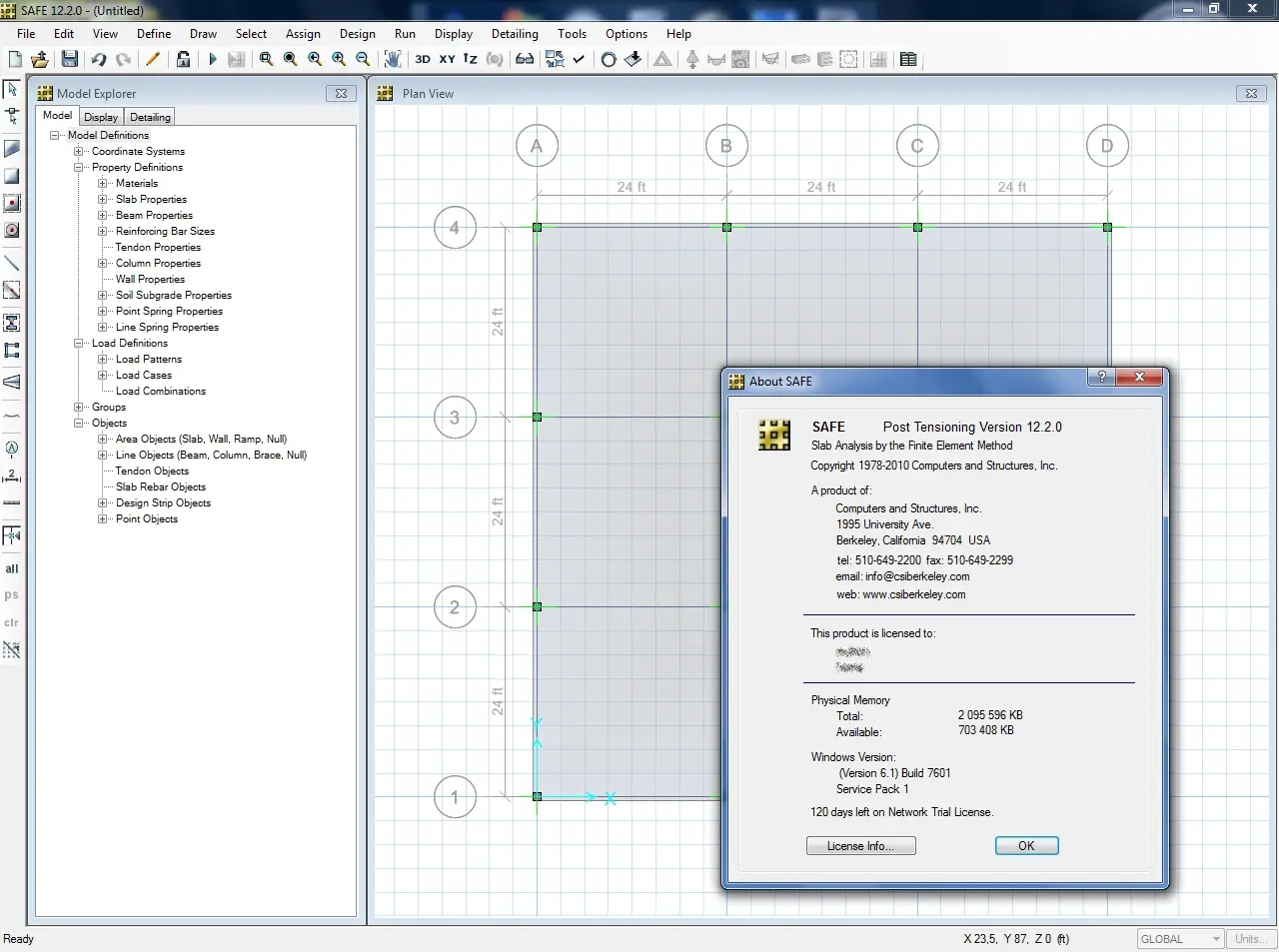Click the pencil refresh window icon
The image size is (1279, 952).
point(153,59)
